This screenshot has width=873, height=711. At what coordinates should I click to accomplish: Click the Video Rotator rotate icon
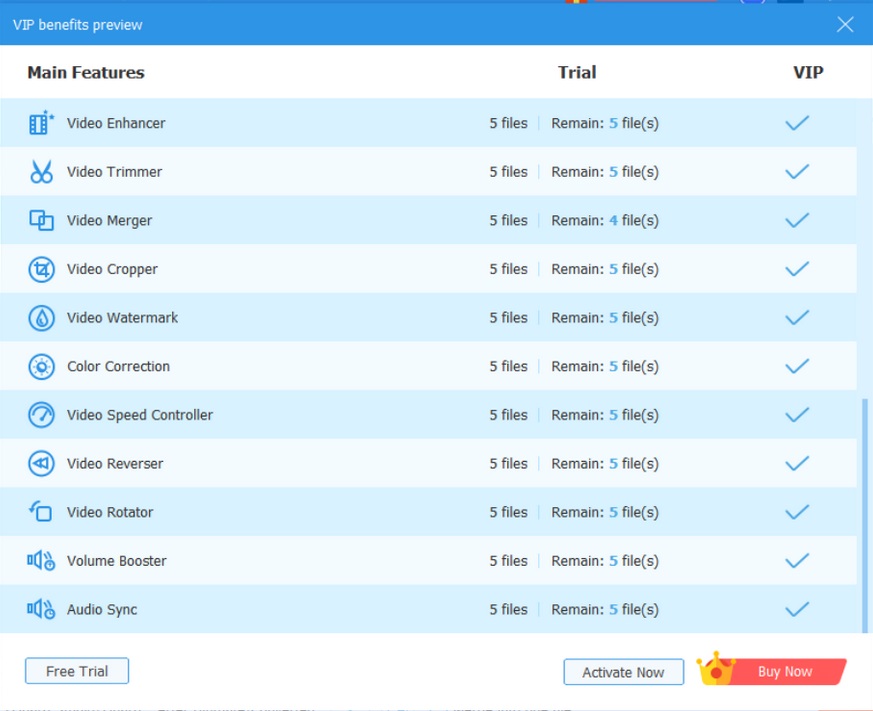[x=41, y=511]
